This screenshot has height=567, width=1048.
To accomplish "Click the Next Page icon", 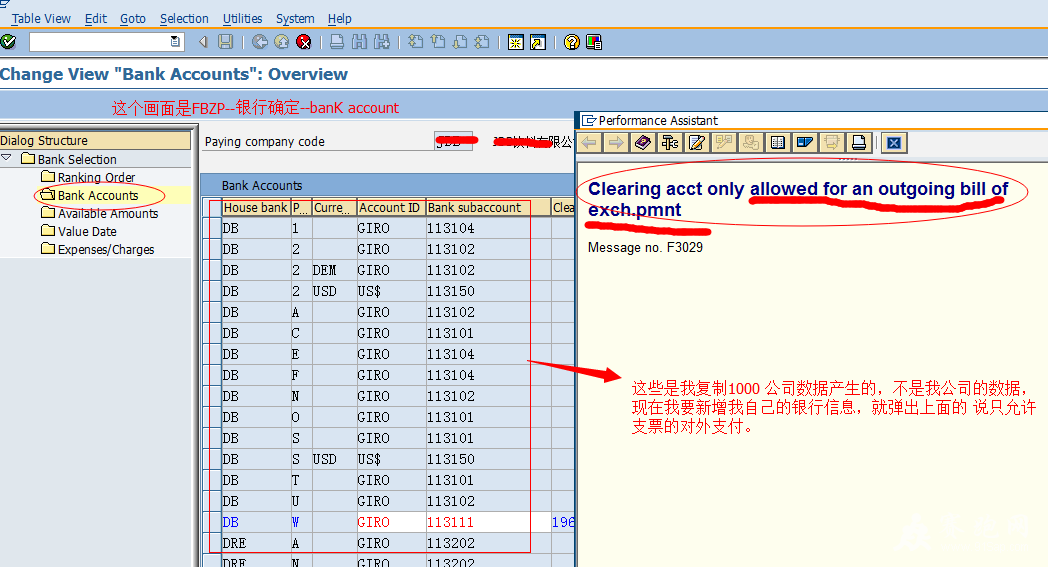I will [460, 42].
